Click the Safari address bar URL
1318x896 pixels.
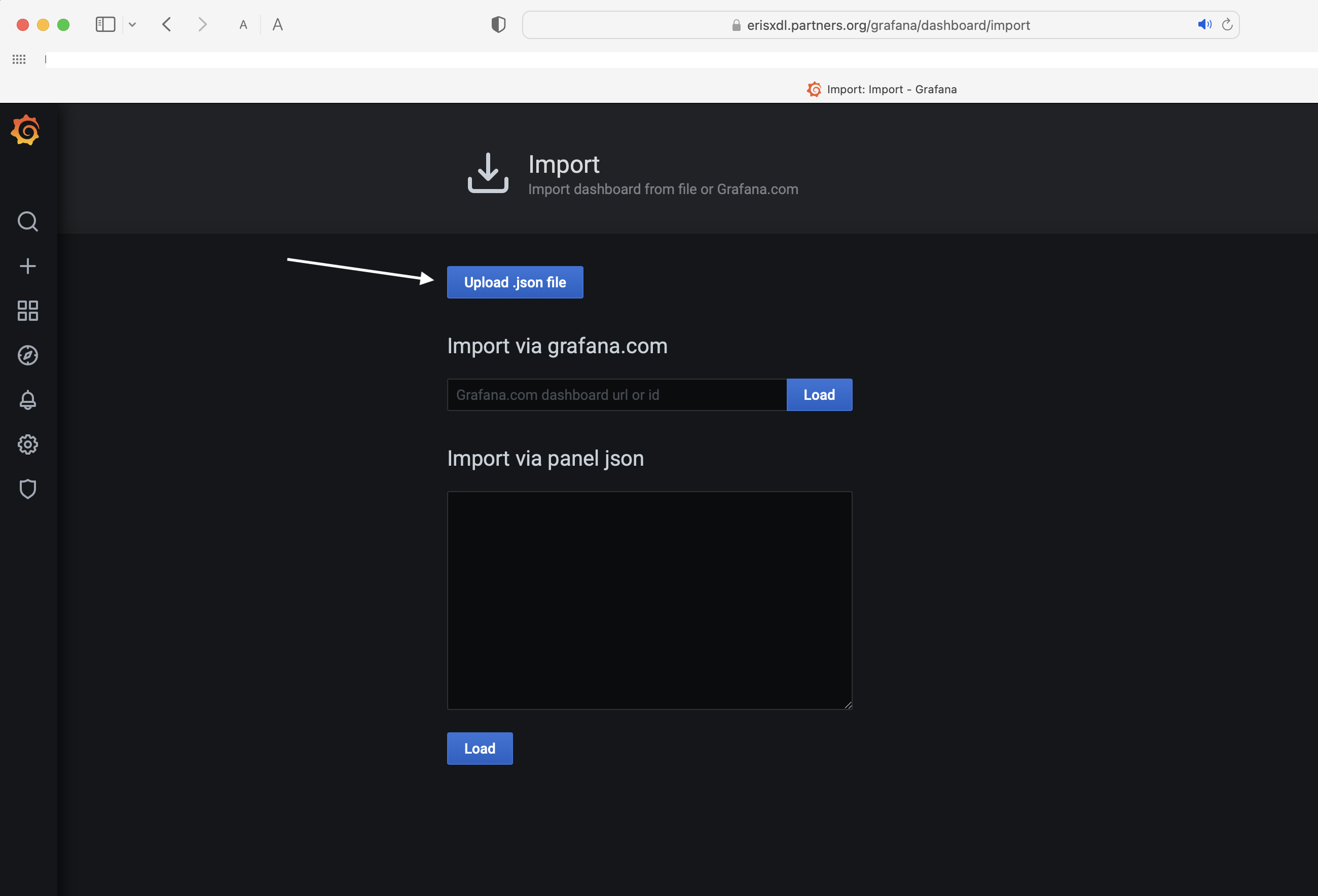tap(888, 25)
